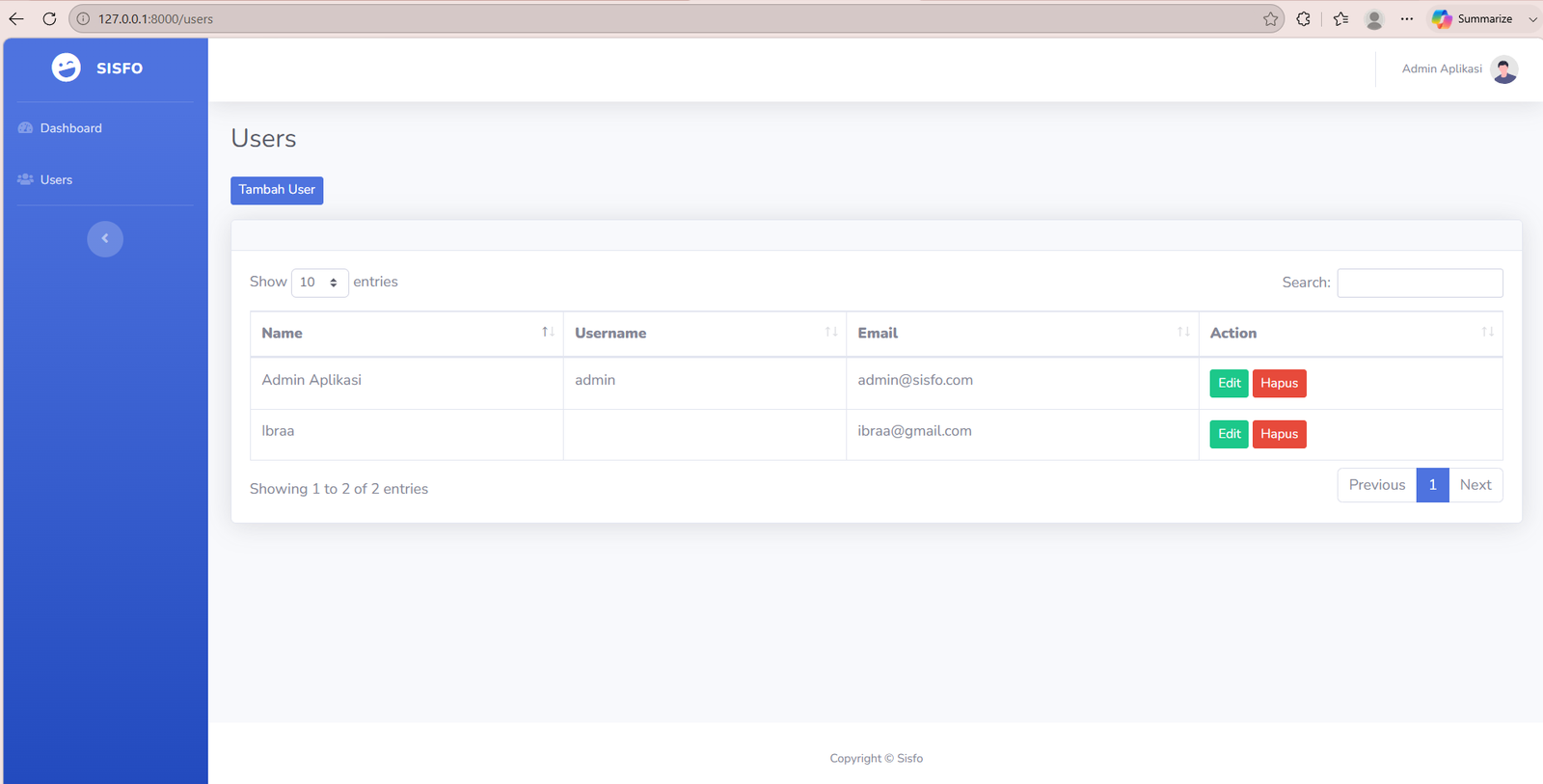
Task: Select page 1 in pagination
Action: [x=1432, y=485]
